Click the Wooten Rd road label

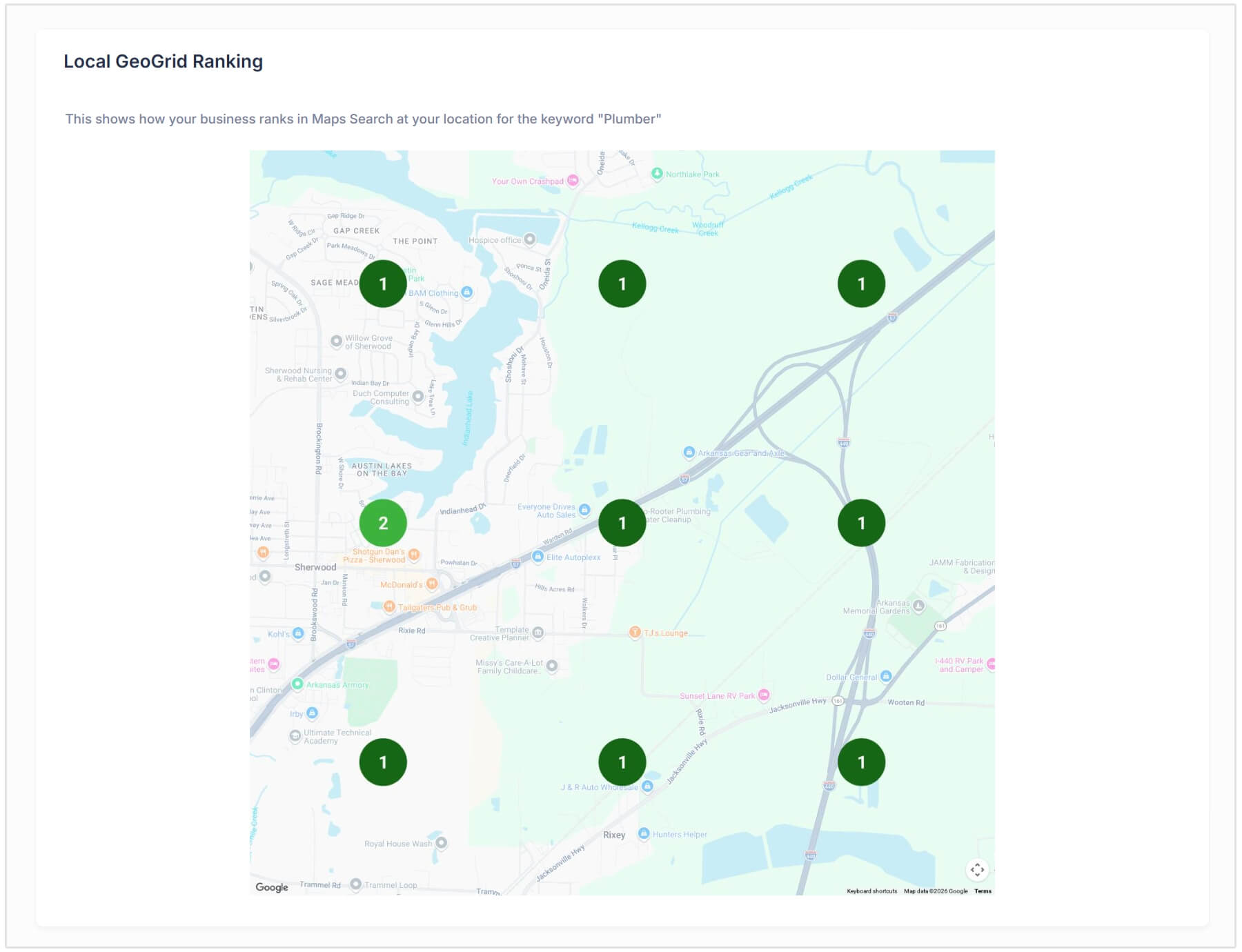pos(906,702)
